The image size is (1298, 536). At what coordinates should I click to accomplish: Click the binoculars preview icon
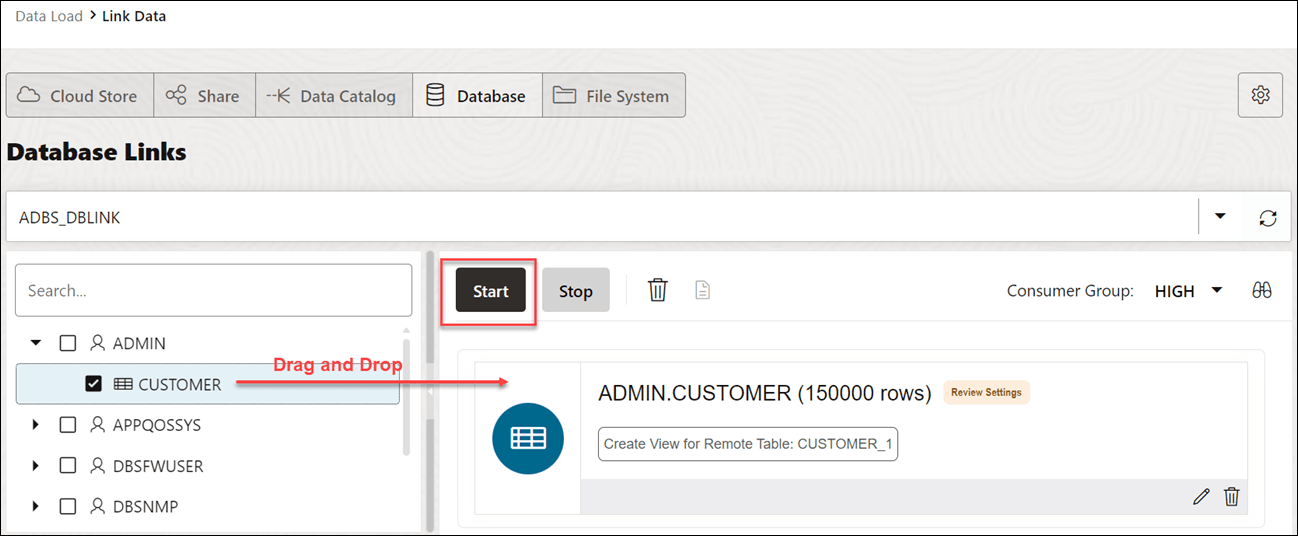coord(1262,290)
